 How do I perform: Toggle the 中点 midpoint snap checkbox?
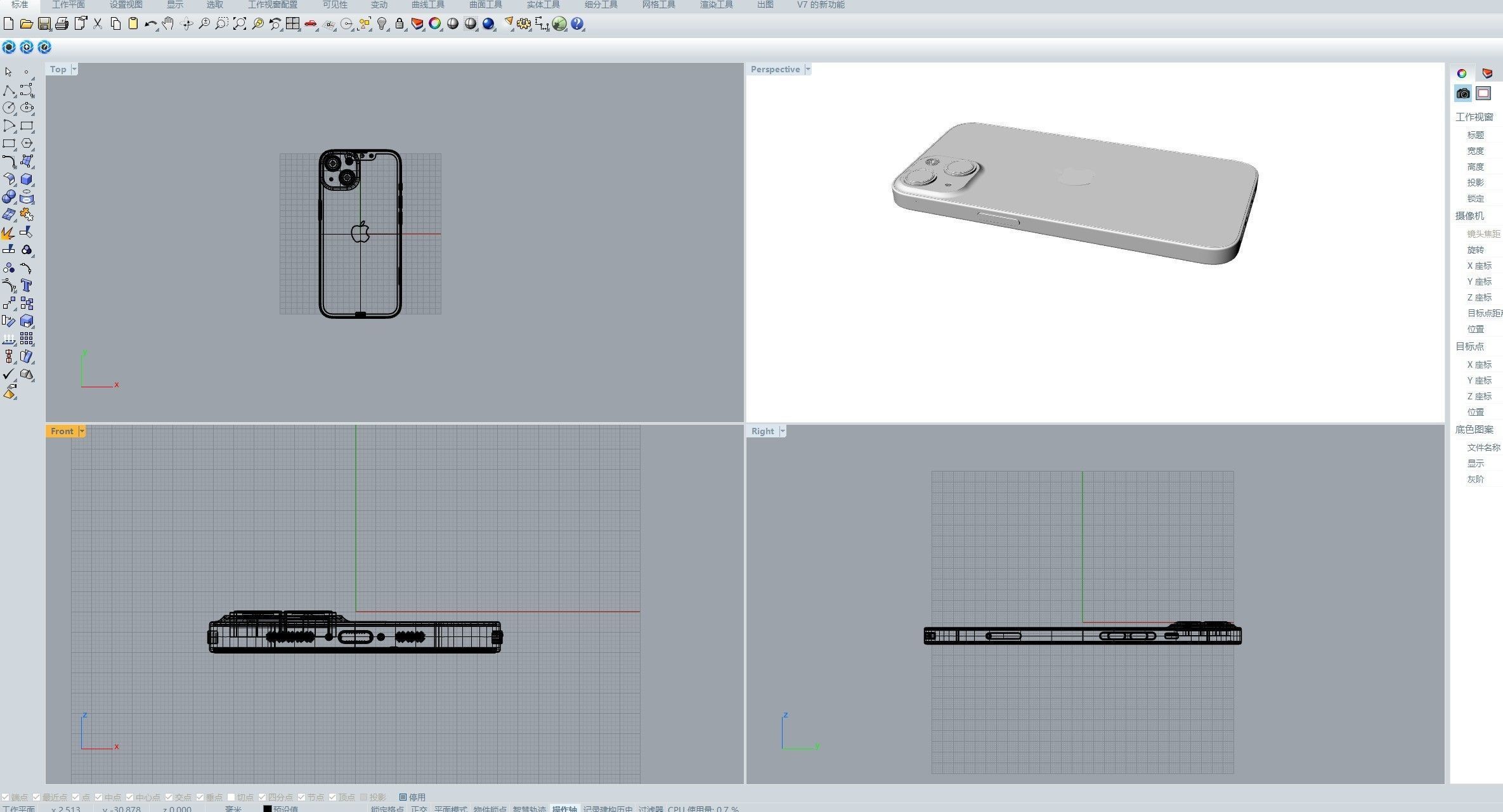pyautogui.click(x=99, y=797)
